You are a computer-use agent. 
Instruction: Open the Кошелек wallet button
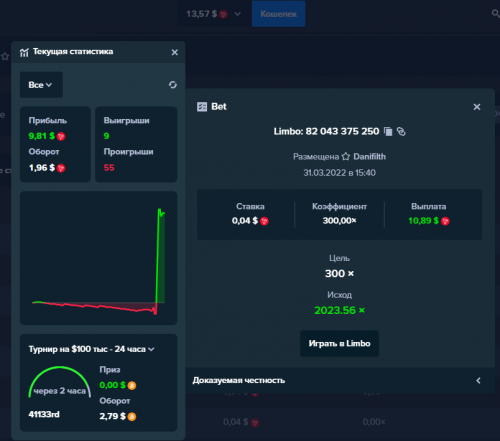[x=278, y=14]
